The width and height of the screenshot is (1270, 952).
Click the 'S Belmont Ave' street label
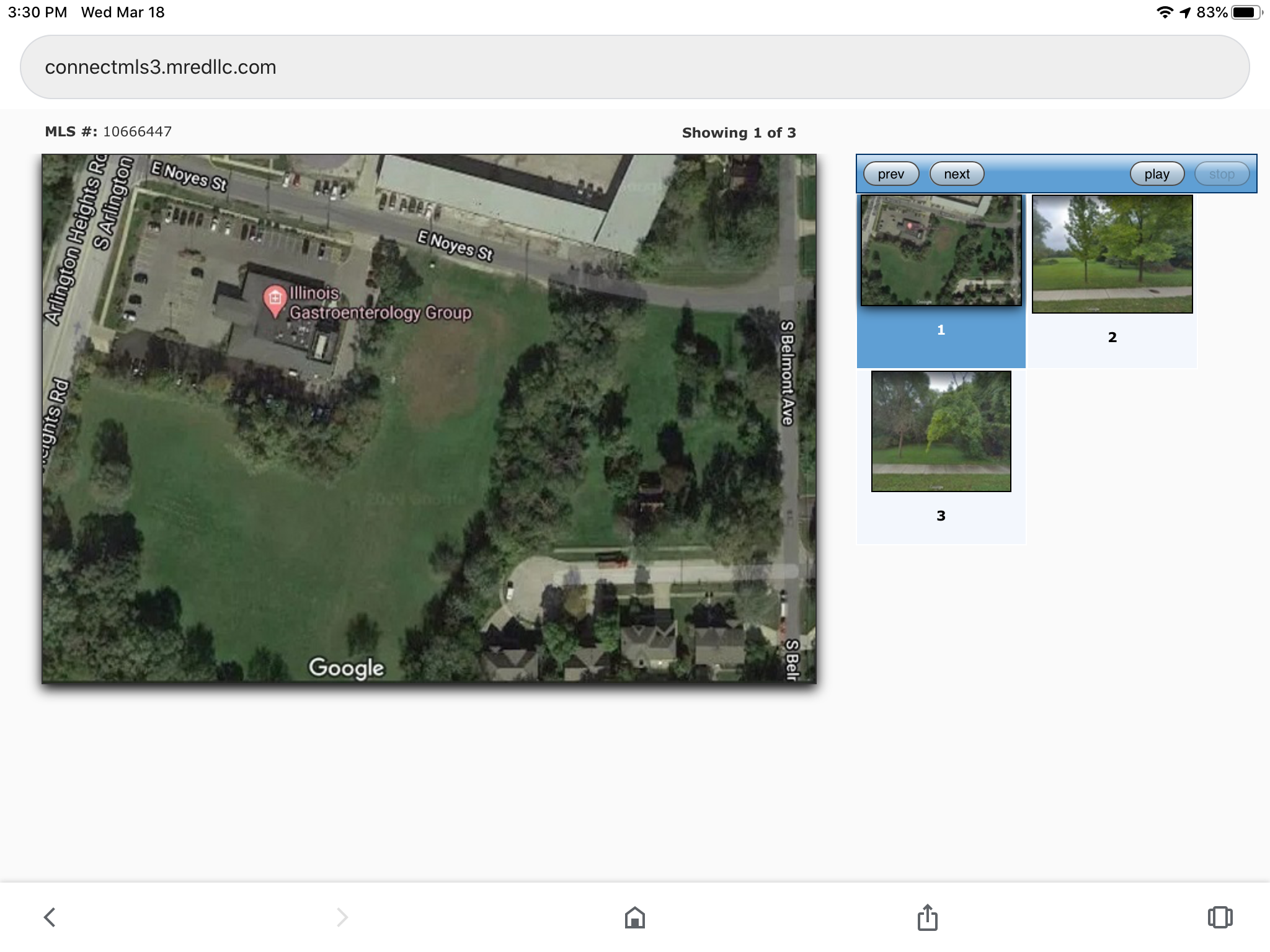(x=787, y=372)
